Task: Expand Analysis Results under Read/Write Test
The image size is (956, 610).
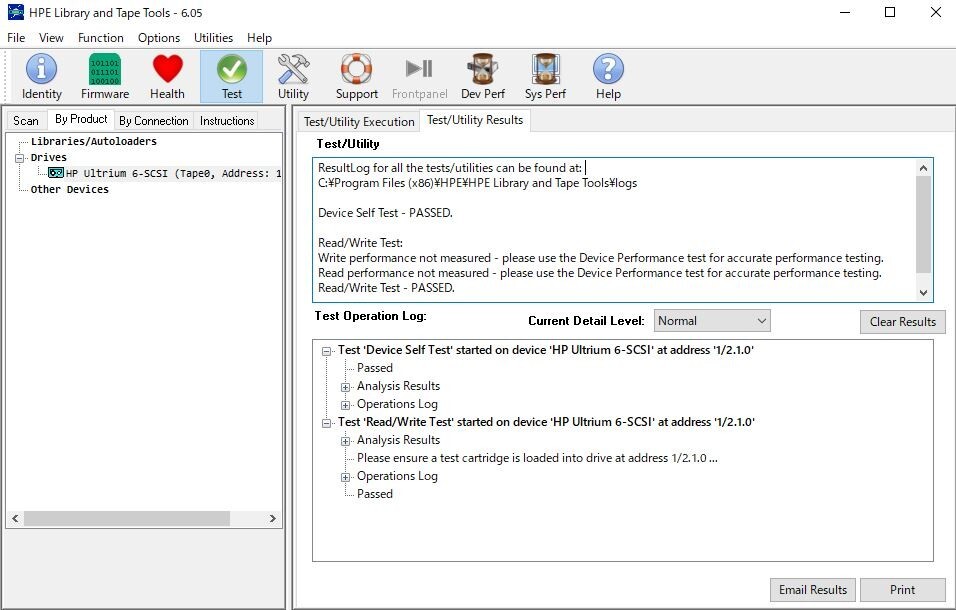Action: click(346, 441)
